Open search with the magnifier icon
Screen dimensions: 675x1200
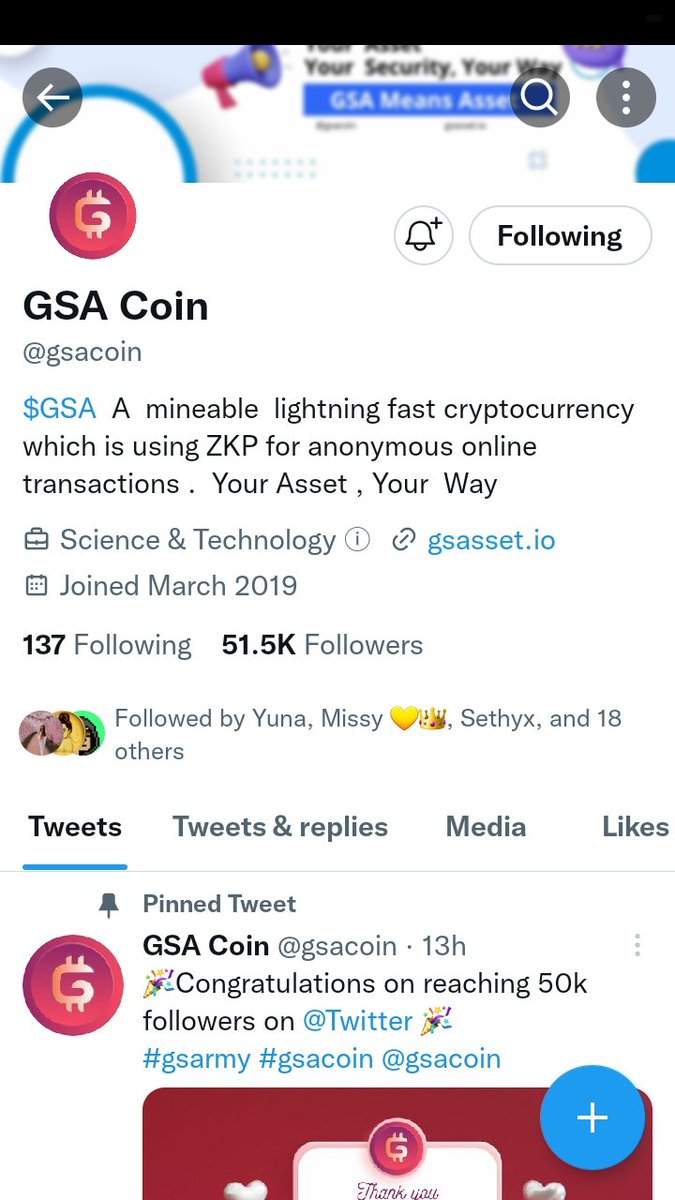(540, 97)
